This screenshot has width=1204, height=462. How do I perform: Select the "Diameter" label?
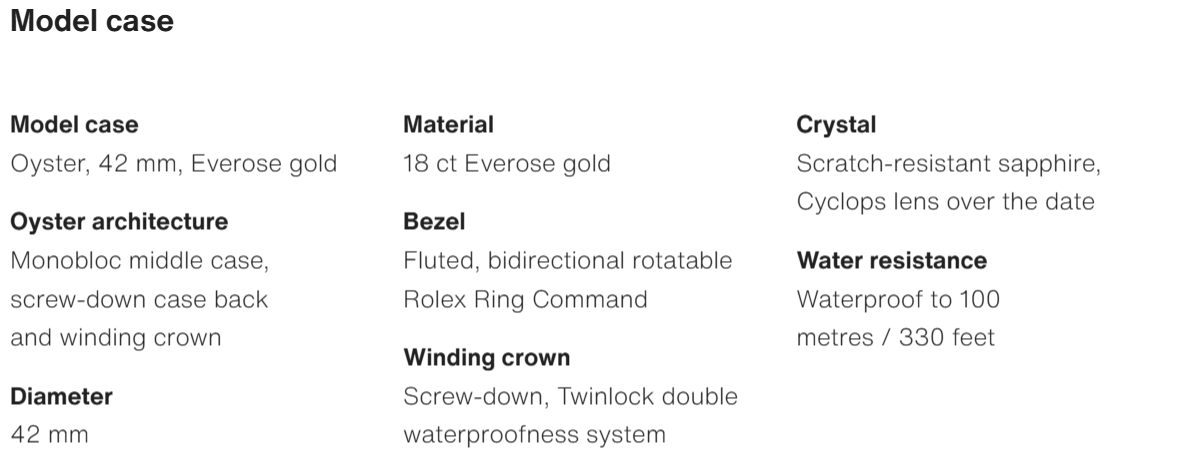point(61,396)
